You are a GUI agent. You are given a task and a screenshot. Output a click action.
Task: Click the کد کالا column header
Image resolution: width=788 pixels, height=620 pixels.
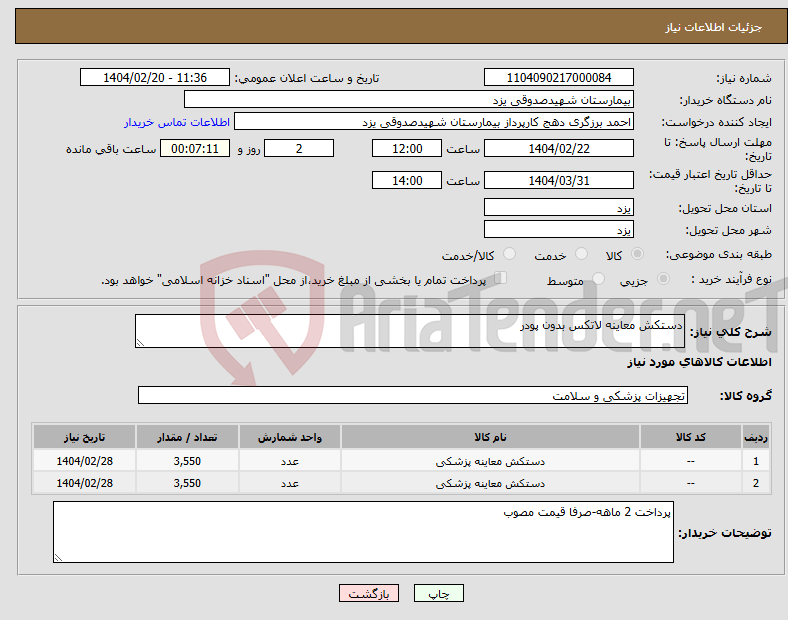coord(691,437)
